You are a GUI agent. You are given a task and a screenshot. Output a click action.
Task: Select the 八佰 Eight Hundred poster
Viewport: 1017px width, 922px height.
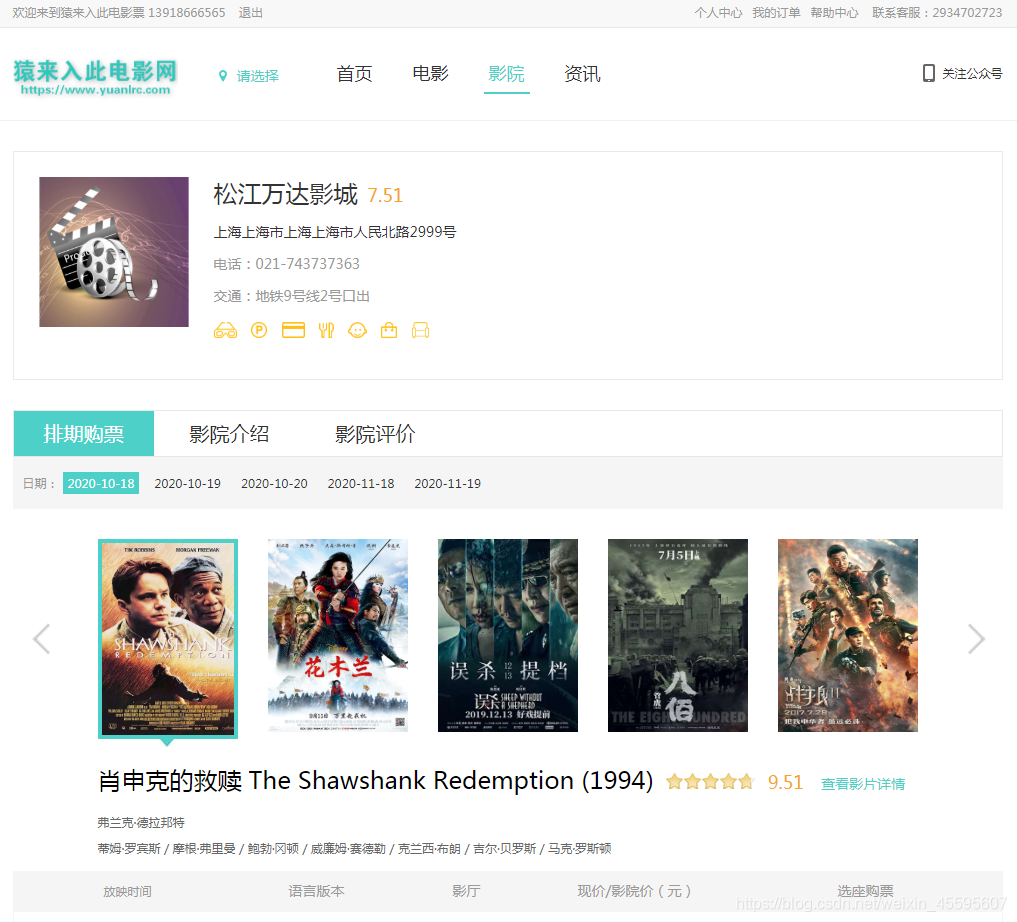(x=678, y=635)
